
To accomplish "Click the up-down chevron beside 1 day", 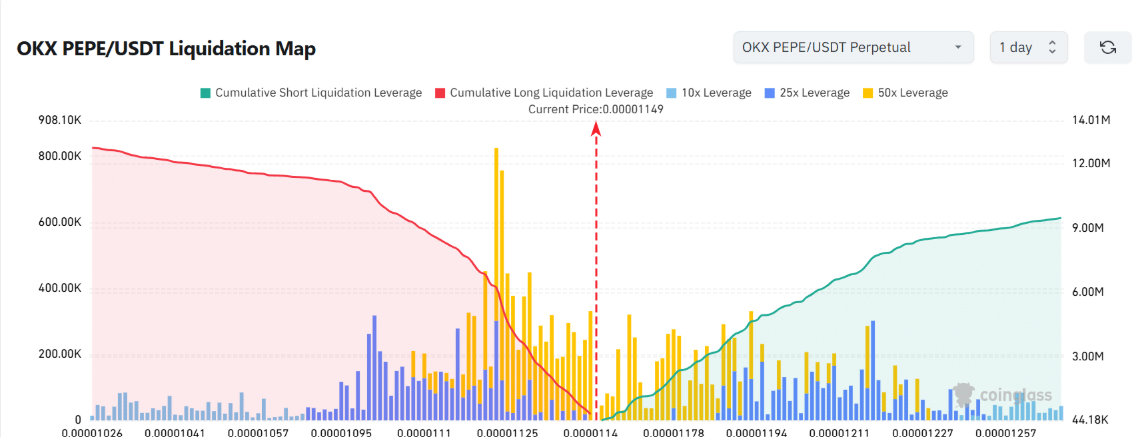I will (1052, 47).
